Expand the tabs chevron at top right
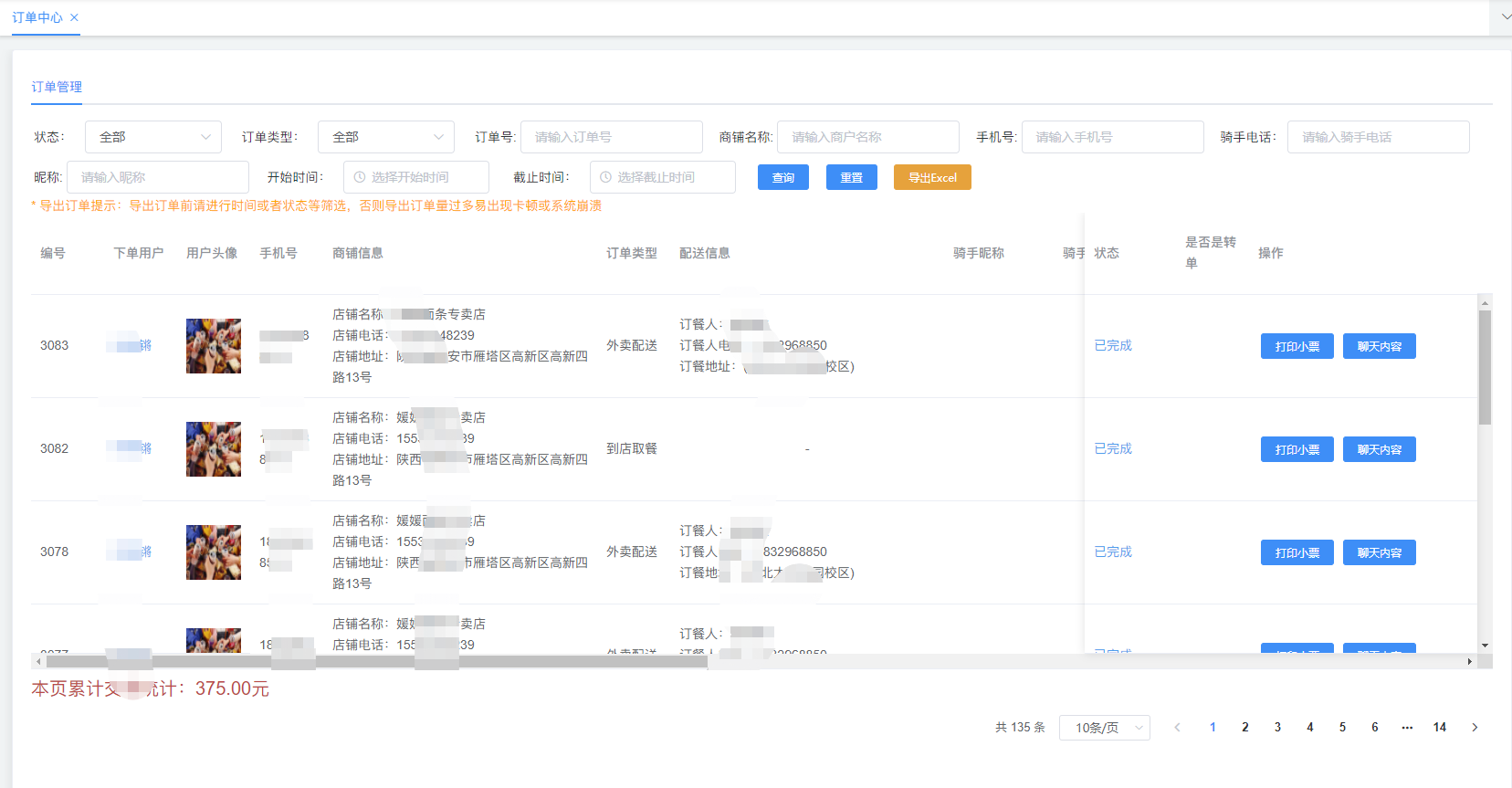This screenshot has height=788, width=1512. (1506, 16)
